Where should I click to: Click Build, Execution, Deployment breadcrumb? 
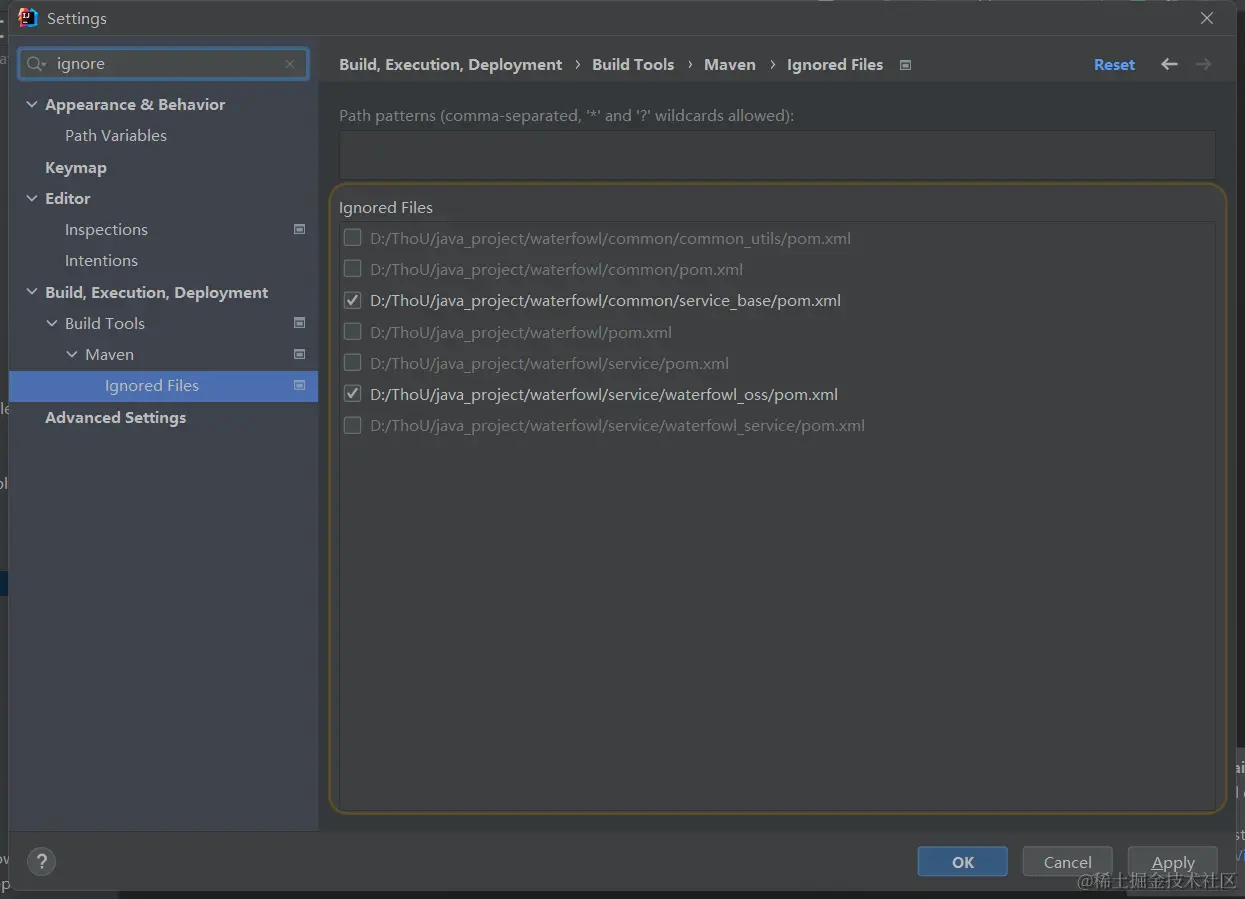pos(451,65)
